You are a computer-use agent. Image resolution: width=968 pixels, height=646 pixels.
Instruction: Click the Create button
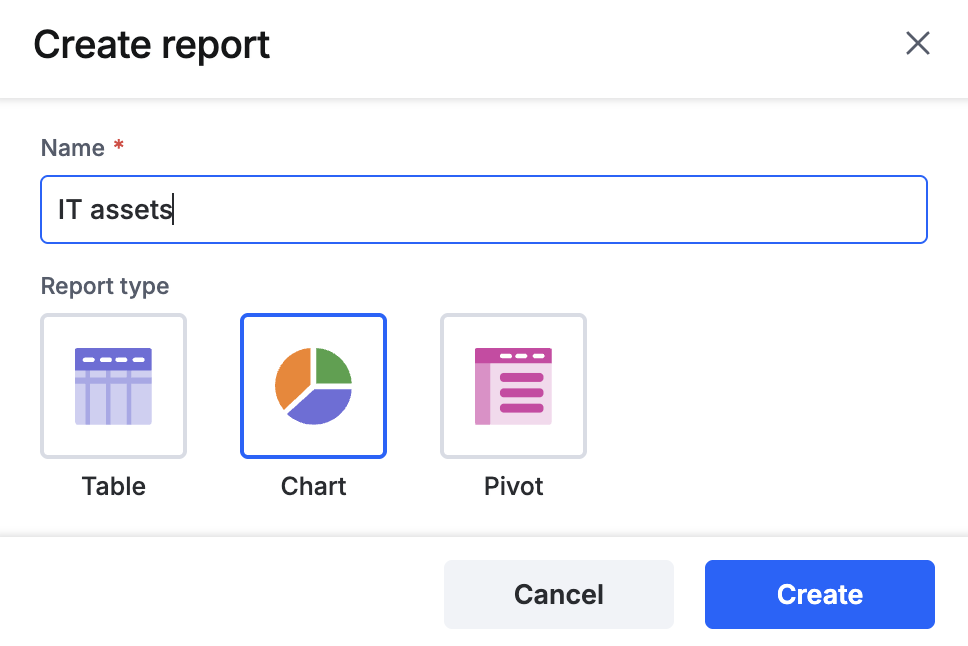coord(820,594)
